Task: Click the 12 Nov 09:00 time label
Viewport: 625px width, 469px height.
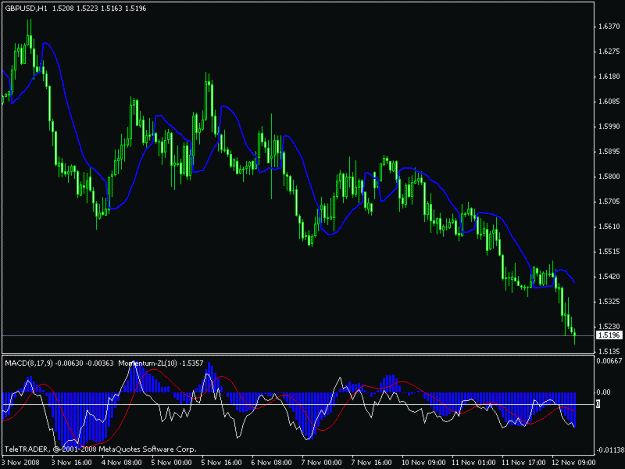Action: (573, 463)
